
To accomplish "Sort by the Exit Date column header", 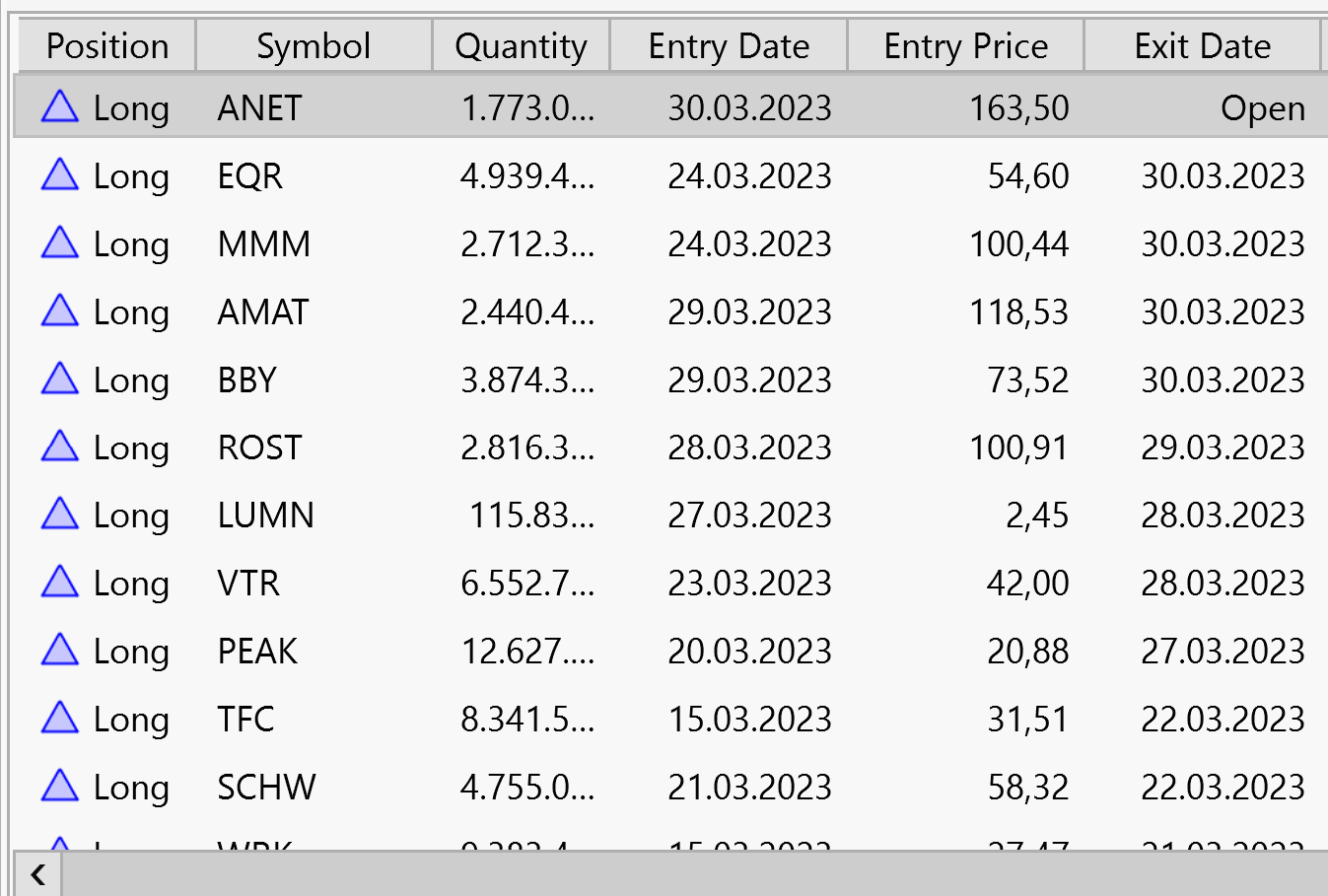I will coord(1202,46).
